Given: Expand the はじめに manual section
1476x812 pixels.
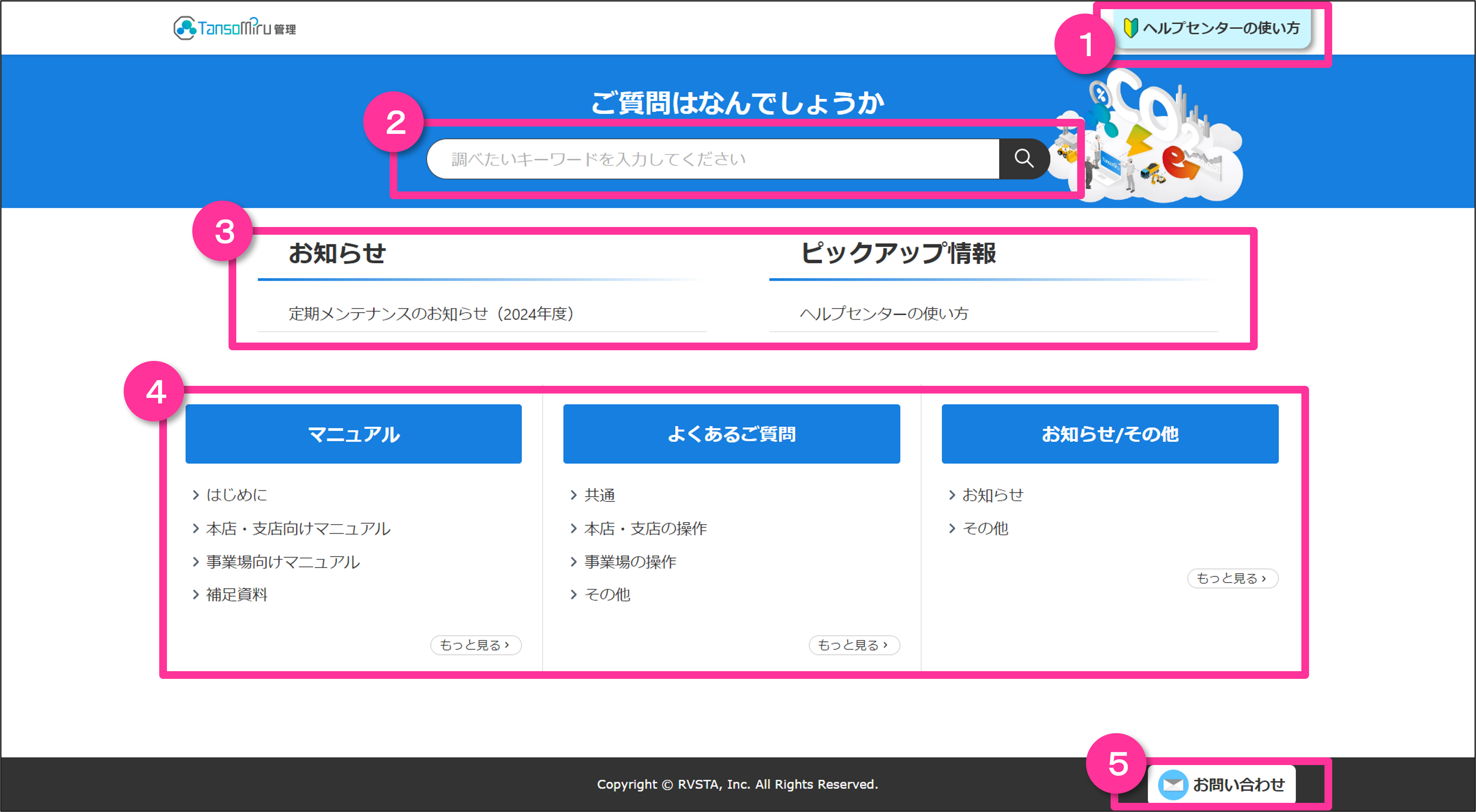Looking at the screenshot, I should coord(236,495).
